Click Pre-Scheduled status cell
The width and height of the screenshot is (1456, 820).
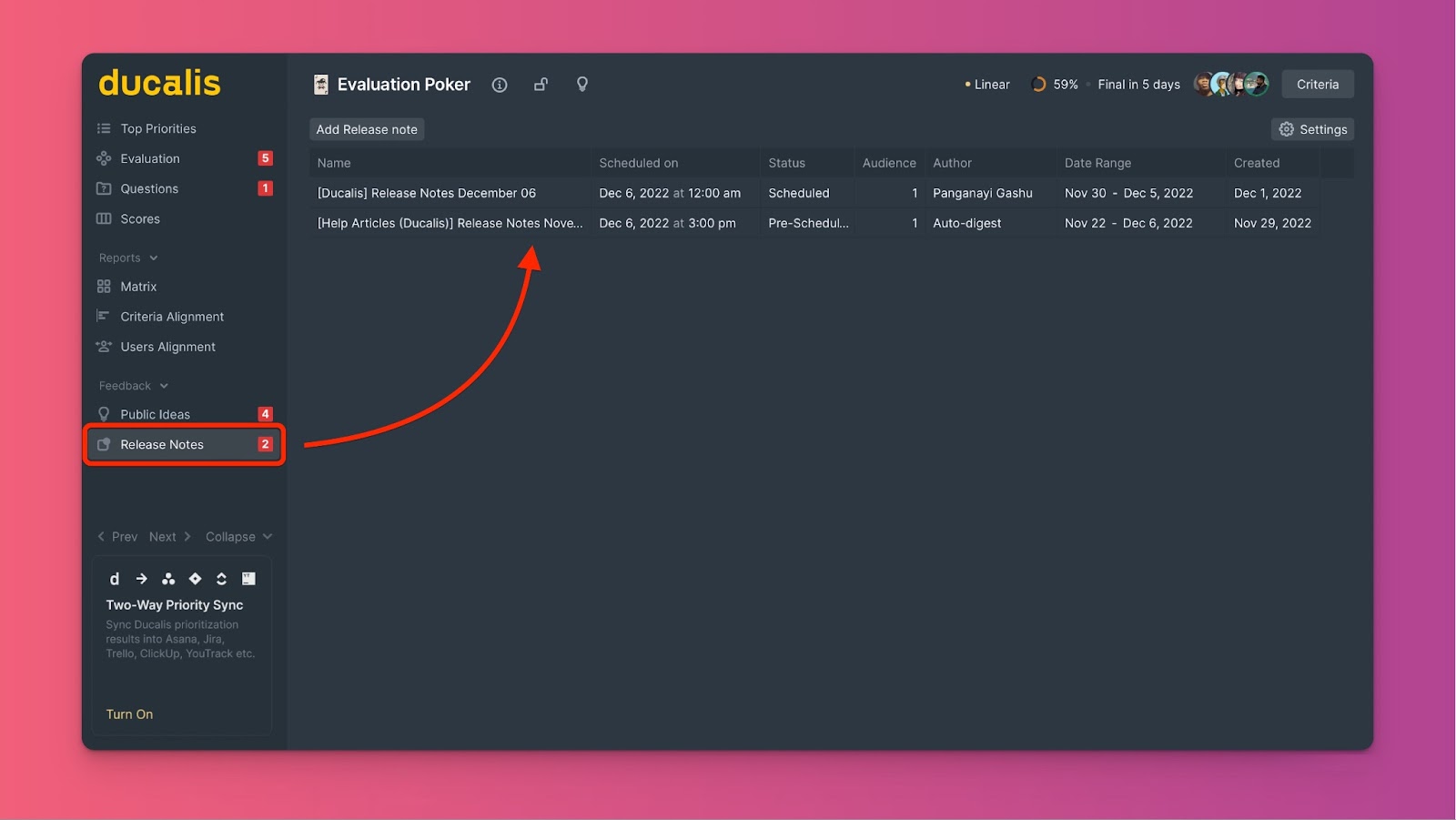[808, 223]
